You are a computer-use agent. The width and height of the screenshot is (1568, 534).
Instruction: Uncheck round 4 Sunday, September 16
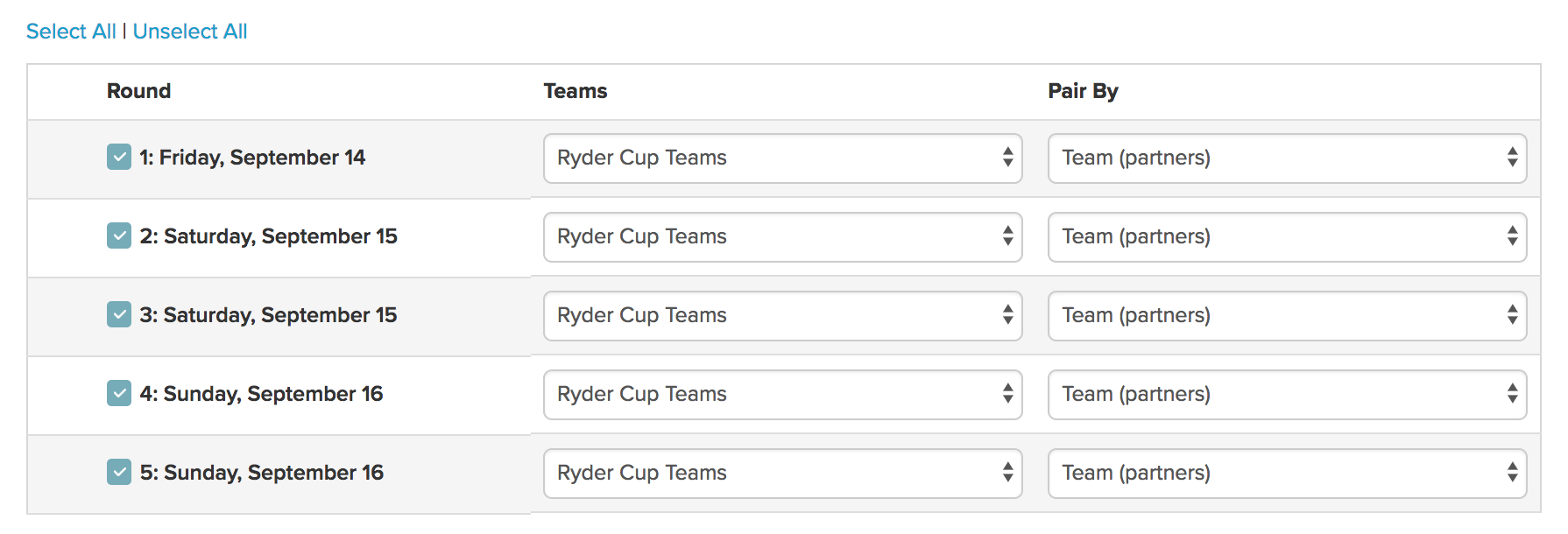click(x=119, y=394)
